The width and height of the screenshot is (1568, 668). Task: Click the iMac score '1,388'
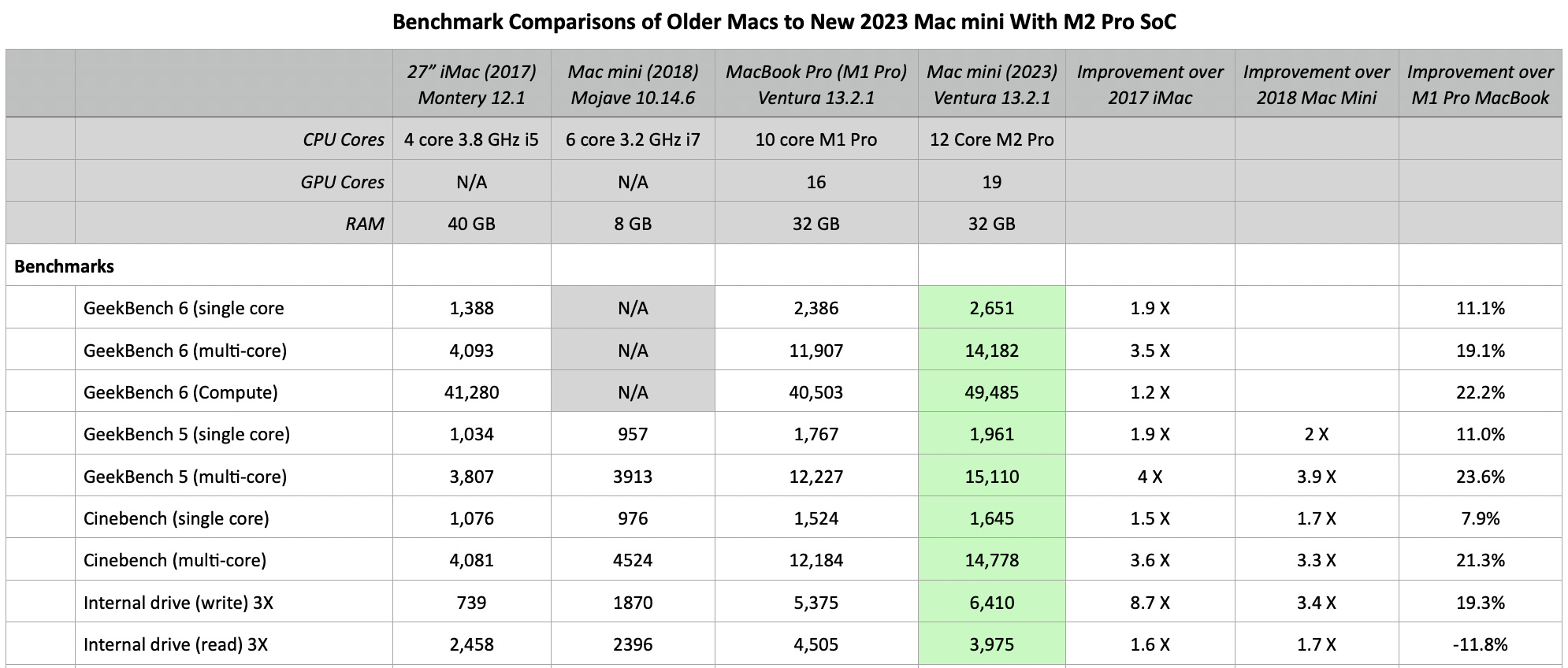click(x=472, y=308)
